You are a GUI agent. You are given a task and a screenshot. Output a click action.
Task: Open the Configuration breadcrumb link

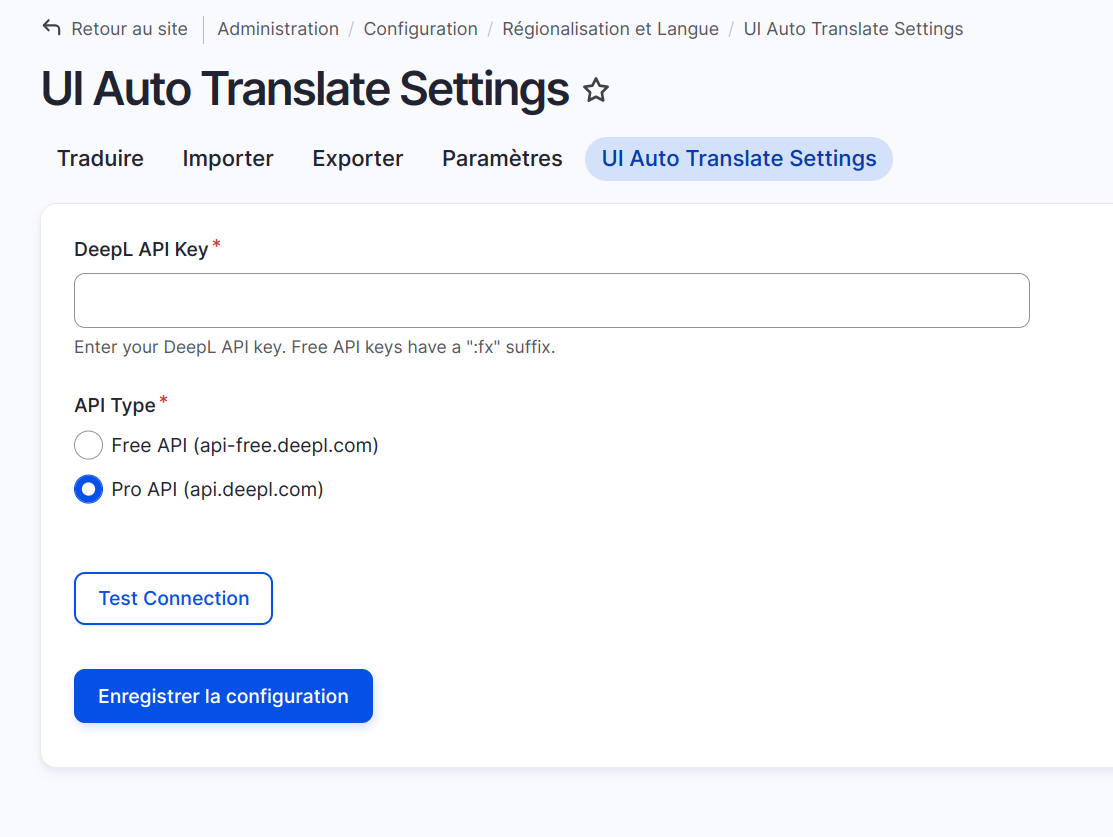[x=420, y=29]
